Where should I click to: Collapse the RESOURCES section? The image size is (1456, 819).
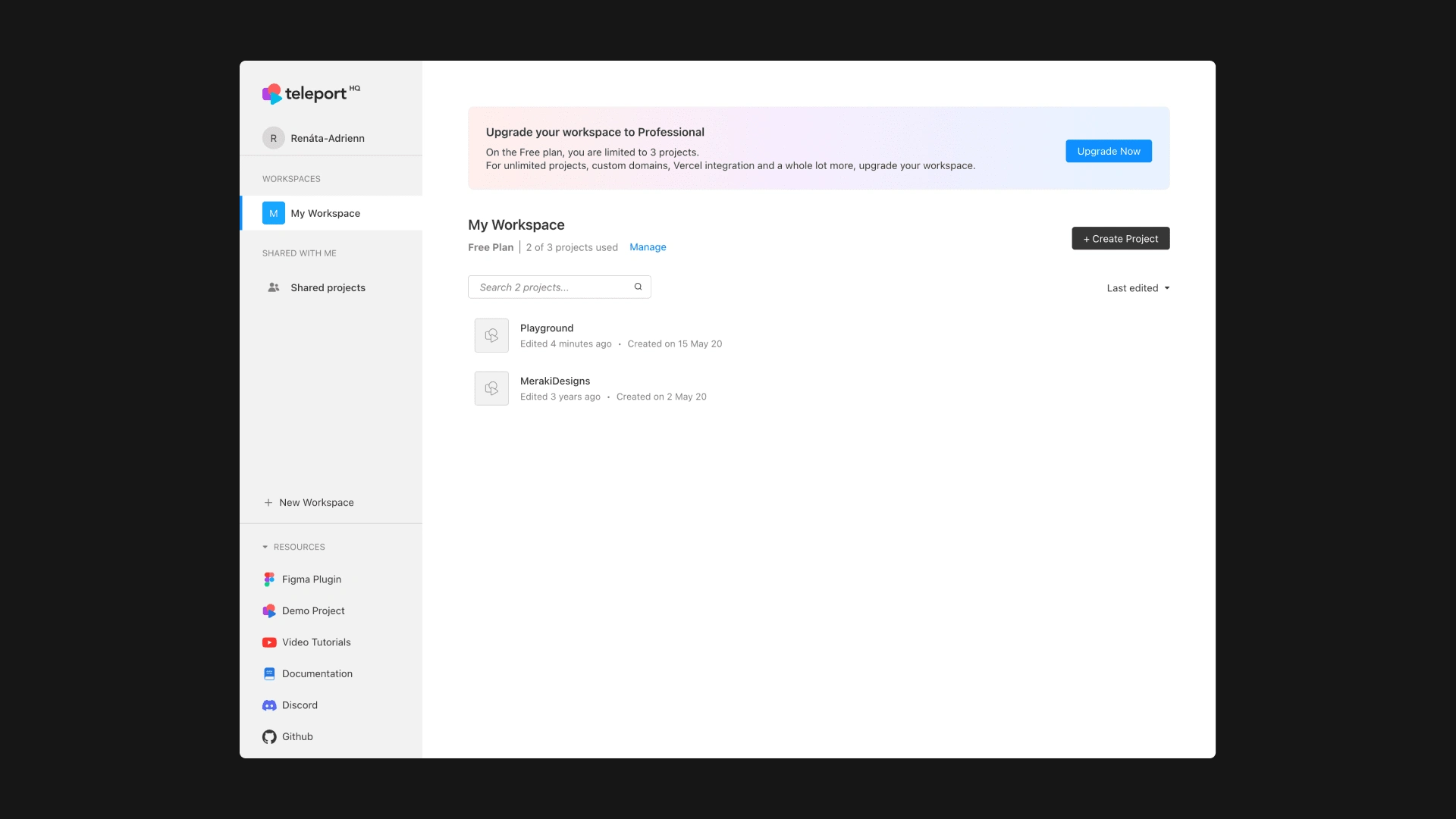tap(293, 547)
